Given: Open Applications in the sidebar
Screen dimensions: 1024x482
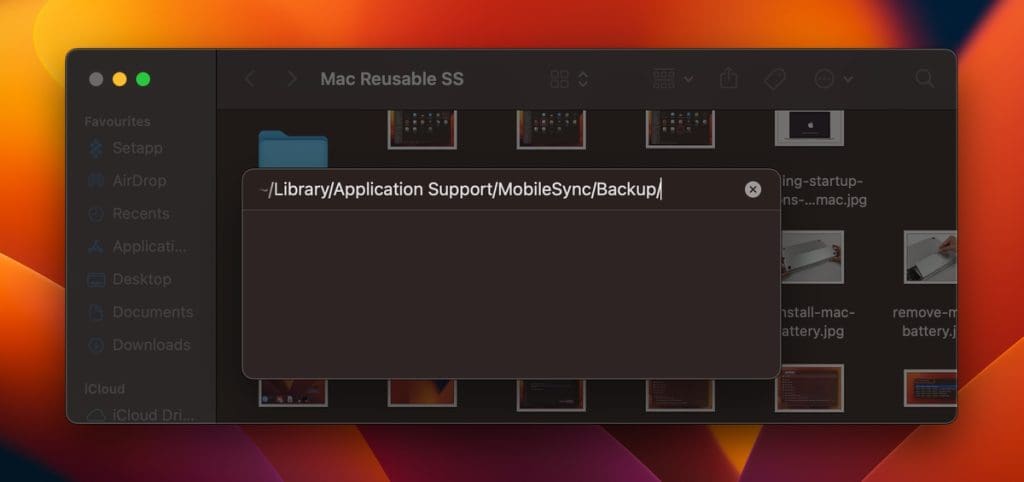Looking at the screenshot, I should pos(150,246).
